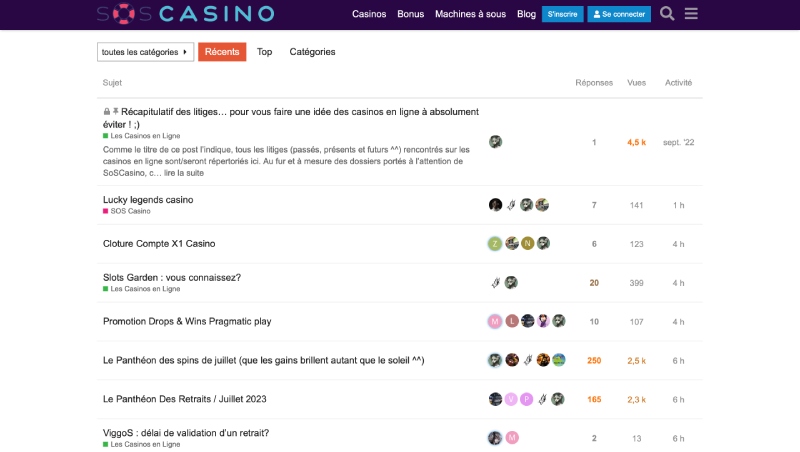Click reply count 20 on Slots Garden row
Screen dimensions: 800x452
tap(594, 283)
